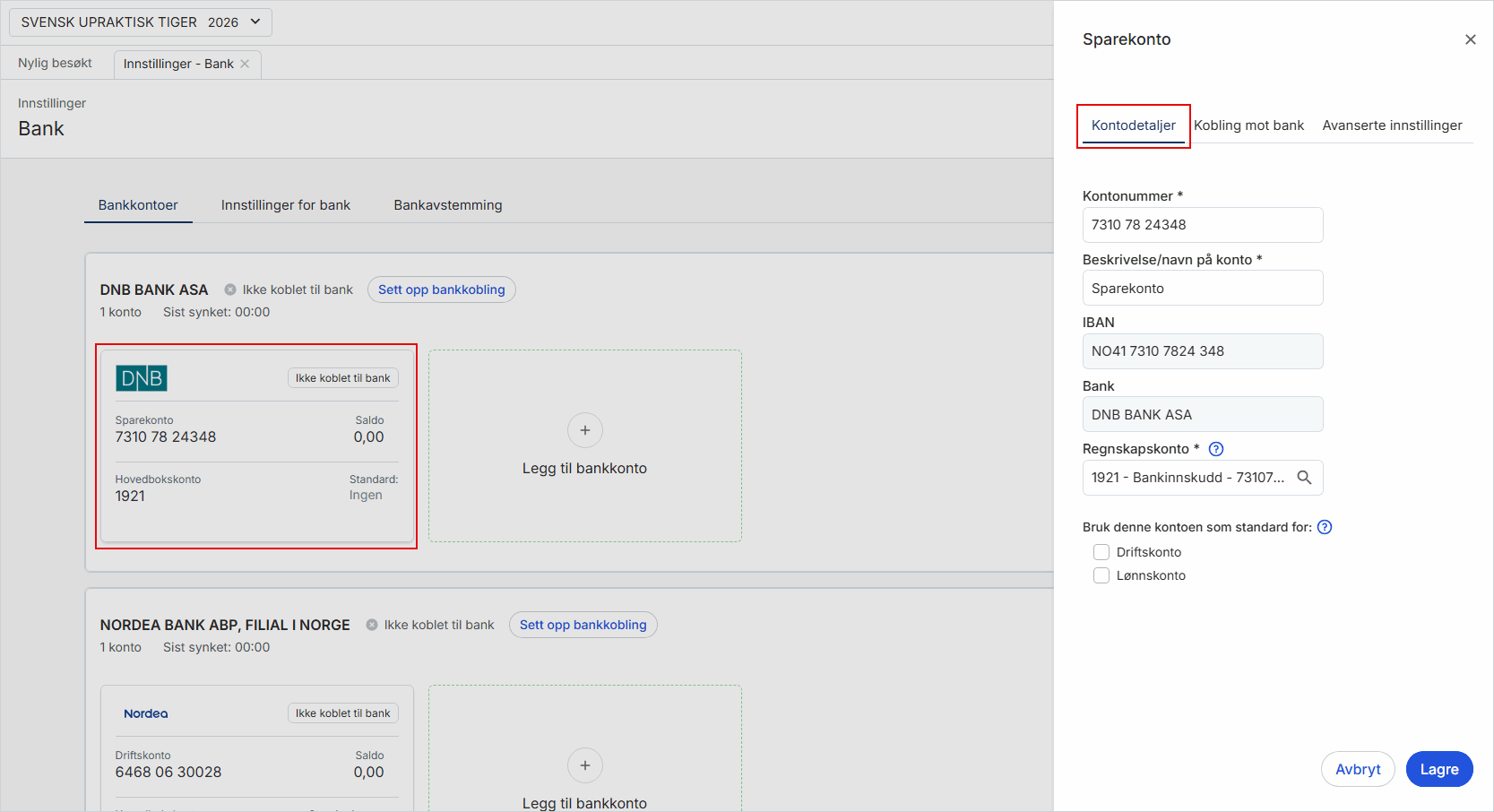Close the Innstillinger - Bank tab

click(245, 64)
